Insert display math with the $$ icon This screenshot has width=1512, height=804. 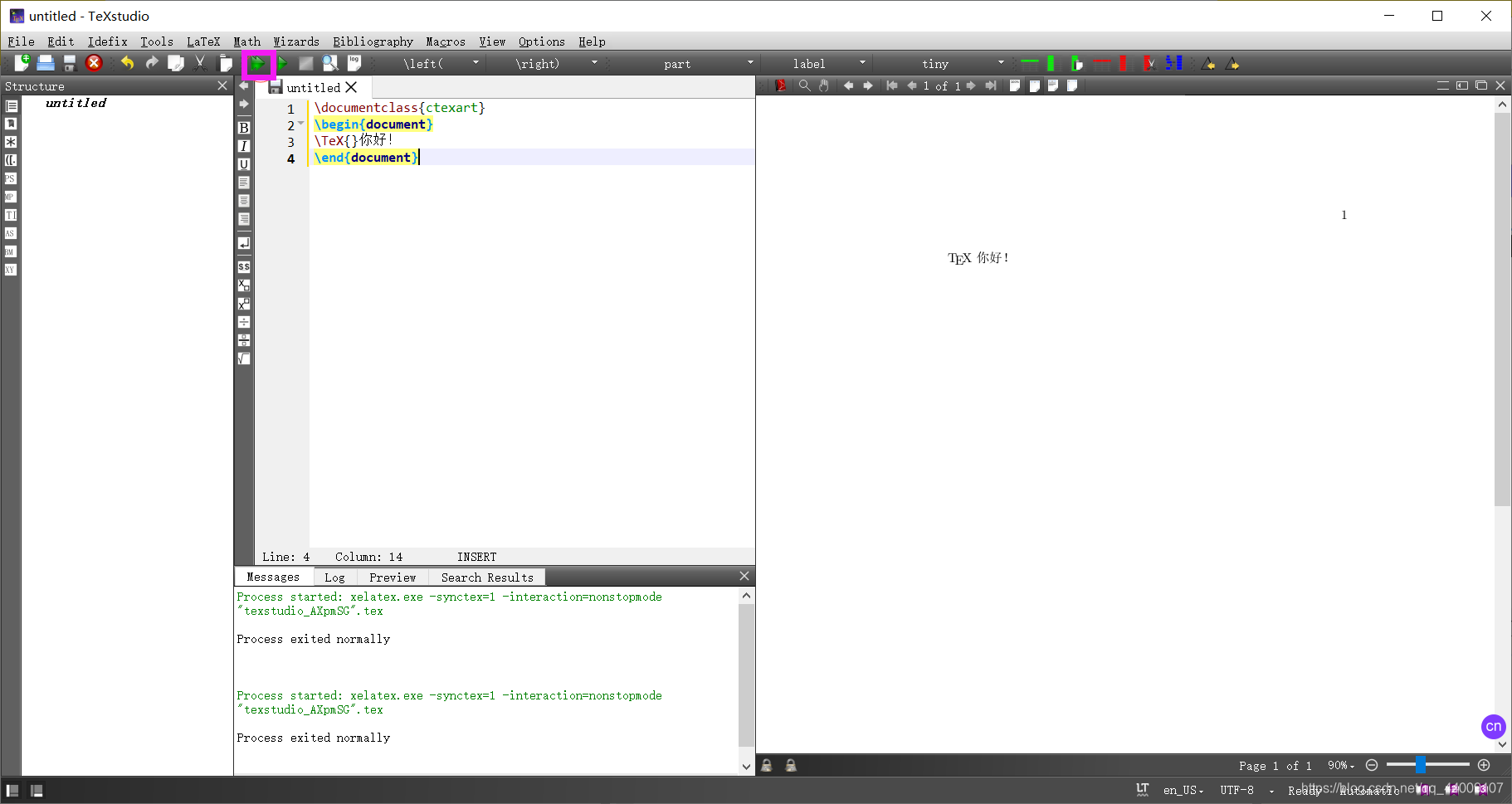click(244, 267)
